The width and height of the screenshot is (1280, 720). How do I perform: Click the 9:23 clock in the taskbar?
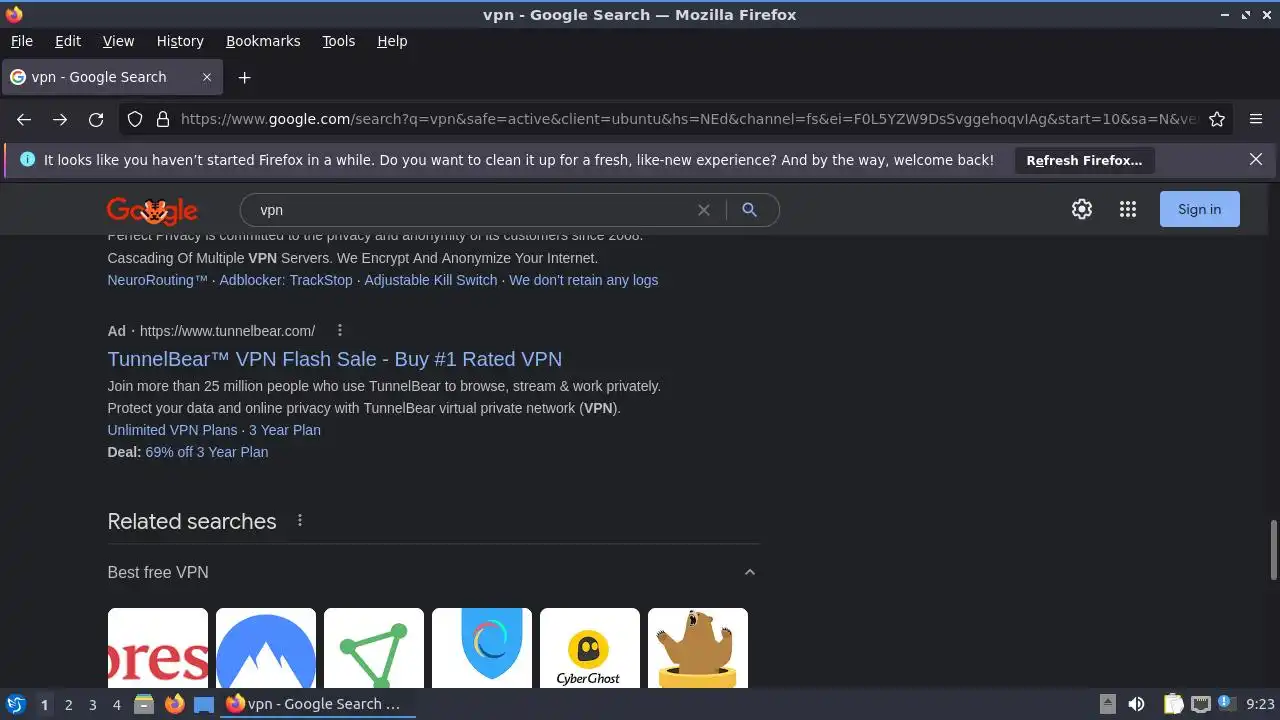pyautogui.click(x=1260, y=704)
